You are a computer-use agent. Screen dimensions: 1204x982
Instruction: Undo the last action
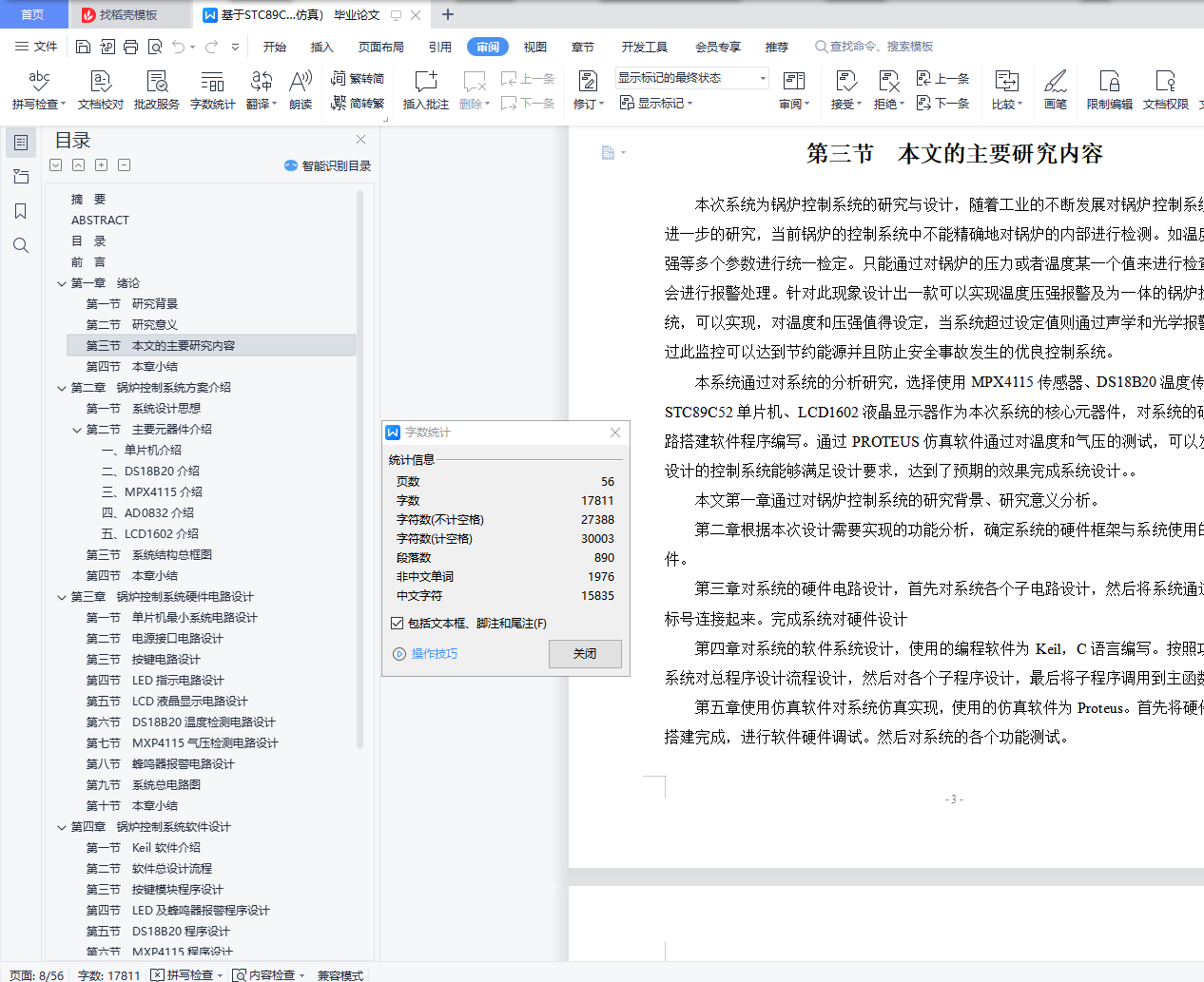tap(178, 47)
